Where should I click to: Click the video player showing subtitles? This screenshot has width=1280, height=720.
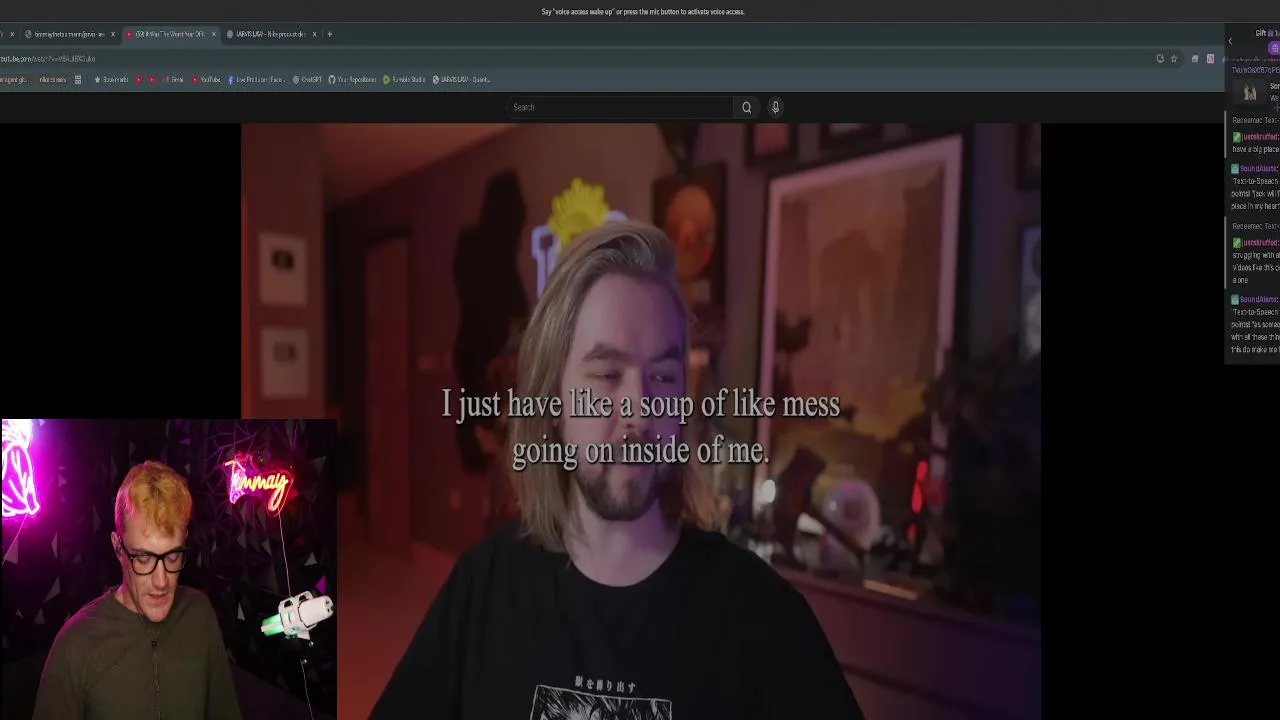click(x=640, y=421)
